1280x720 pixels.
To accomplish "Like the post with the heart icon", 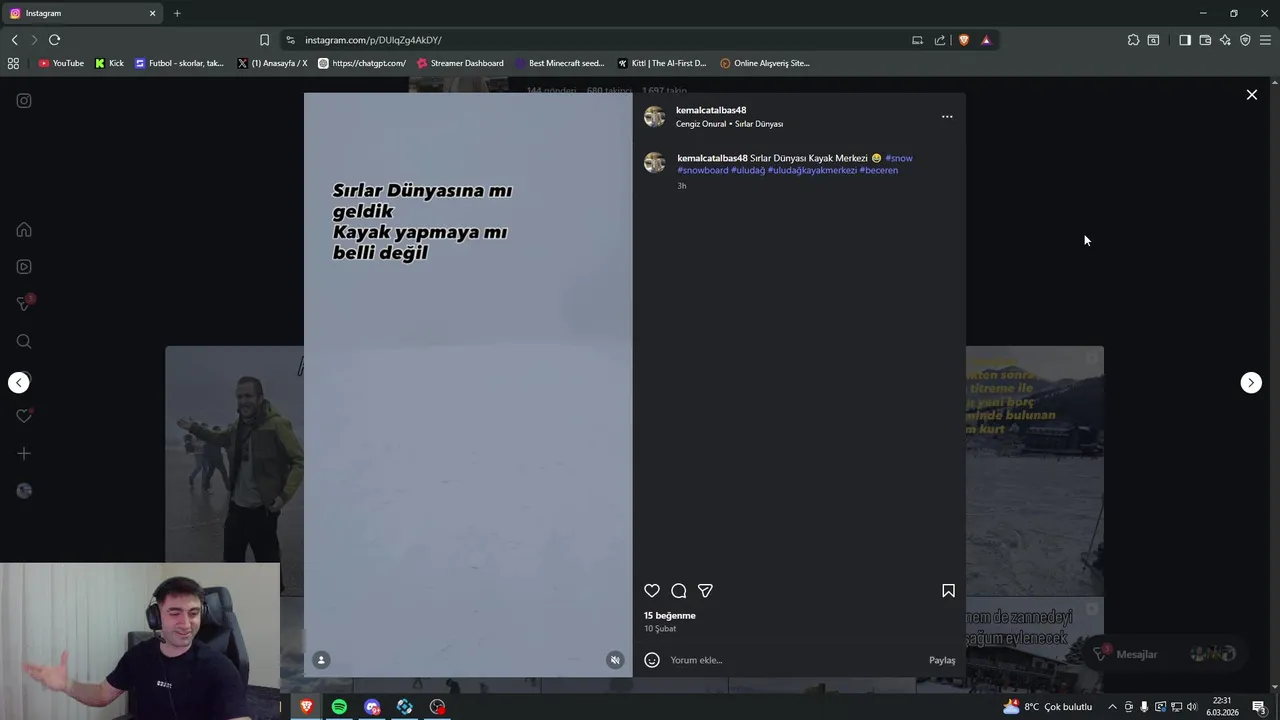I will (652, 591).
